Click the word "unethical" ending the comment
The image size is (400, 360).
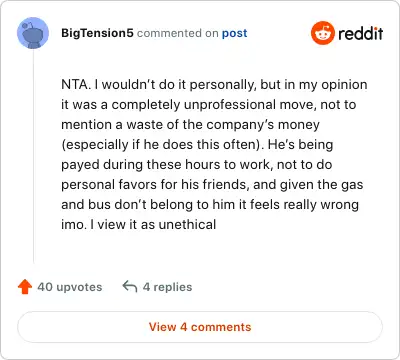[187, 224]
